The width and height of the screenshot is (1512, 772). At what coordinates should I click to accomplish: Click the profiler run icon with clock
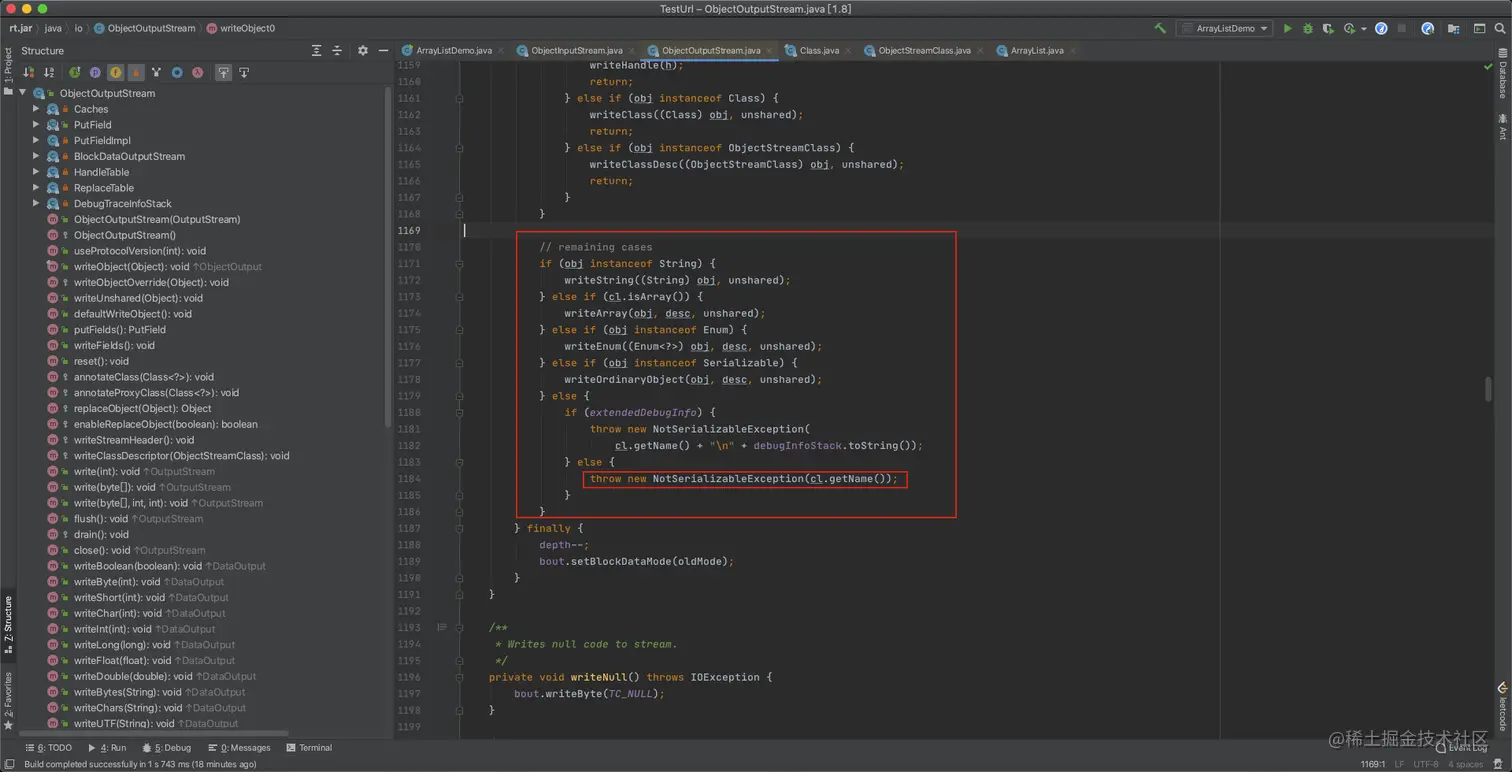coord(1349,29)
